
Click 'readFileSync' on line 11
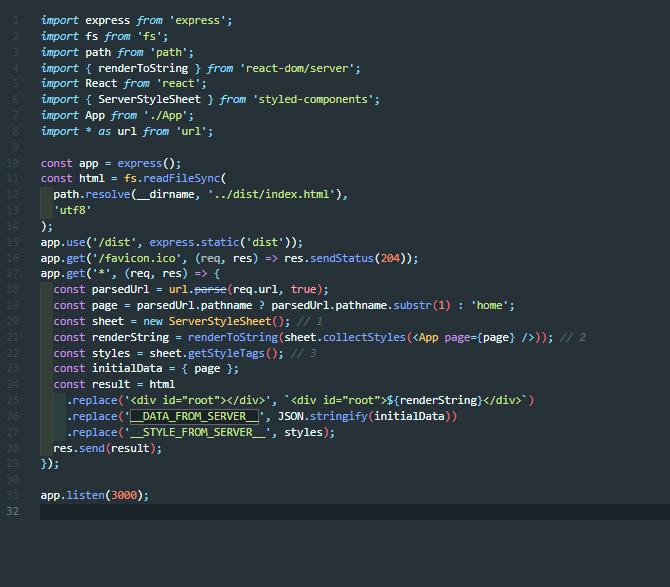181,179
